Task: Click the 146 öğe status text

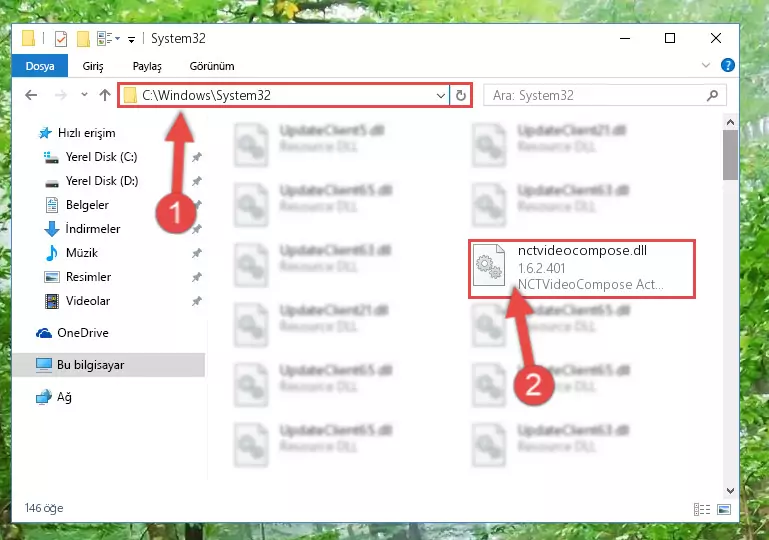Action: (x=44, y=508)
